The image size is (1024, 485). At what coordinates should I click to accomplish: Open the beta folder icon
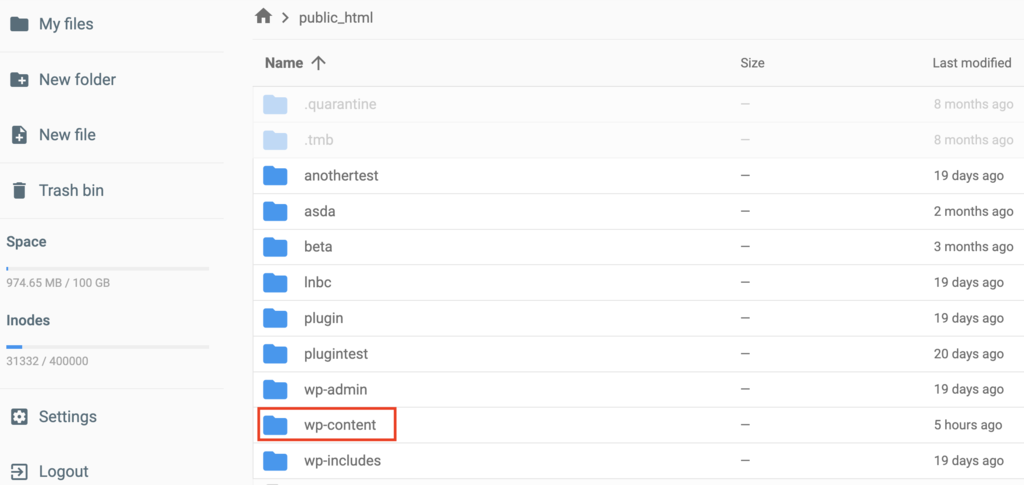275,247
